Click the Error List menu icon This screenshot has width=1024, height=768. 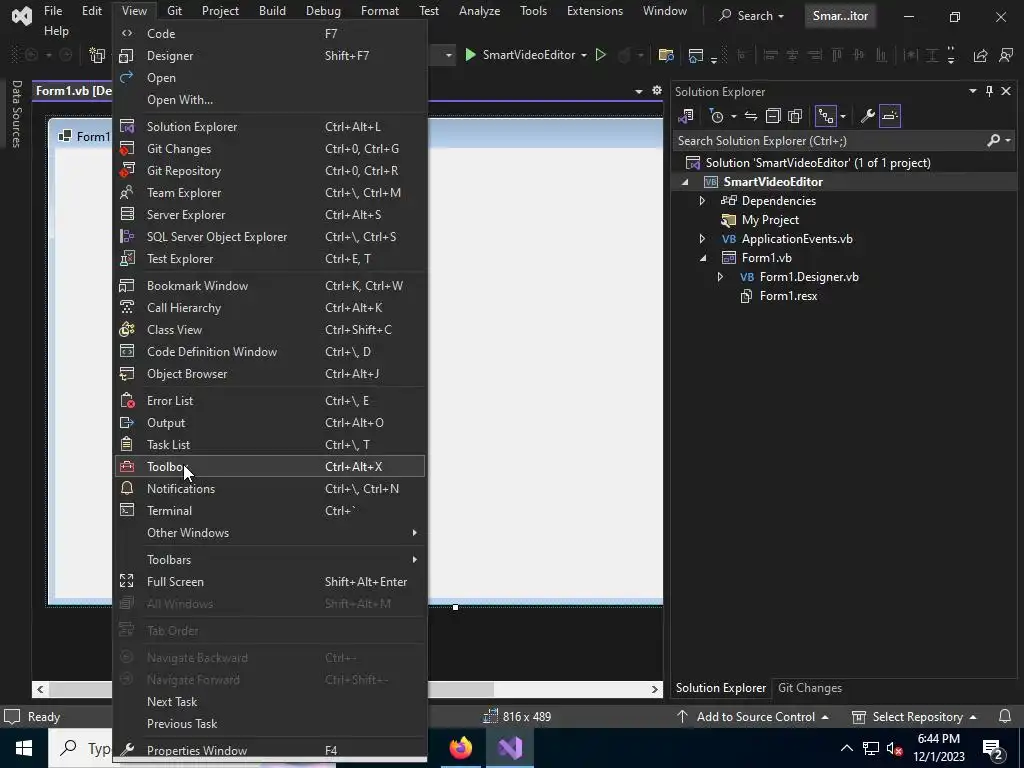(127, 400)
